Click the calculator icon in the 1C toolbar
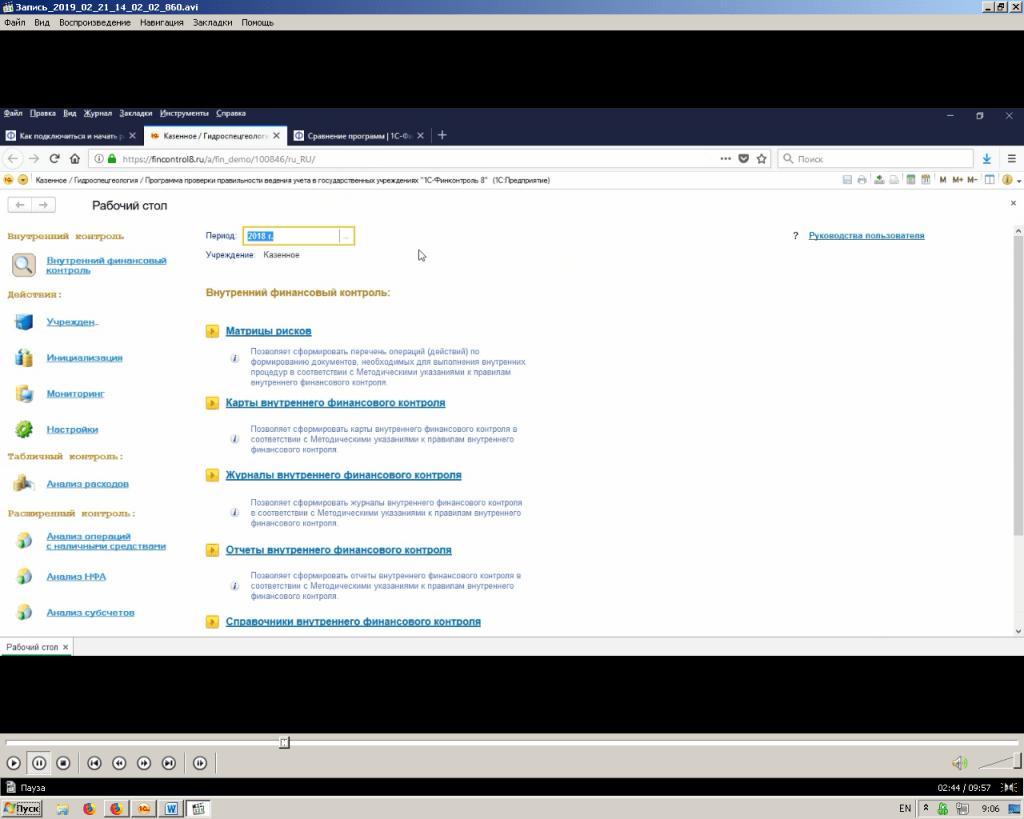 [910, 180]
